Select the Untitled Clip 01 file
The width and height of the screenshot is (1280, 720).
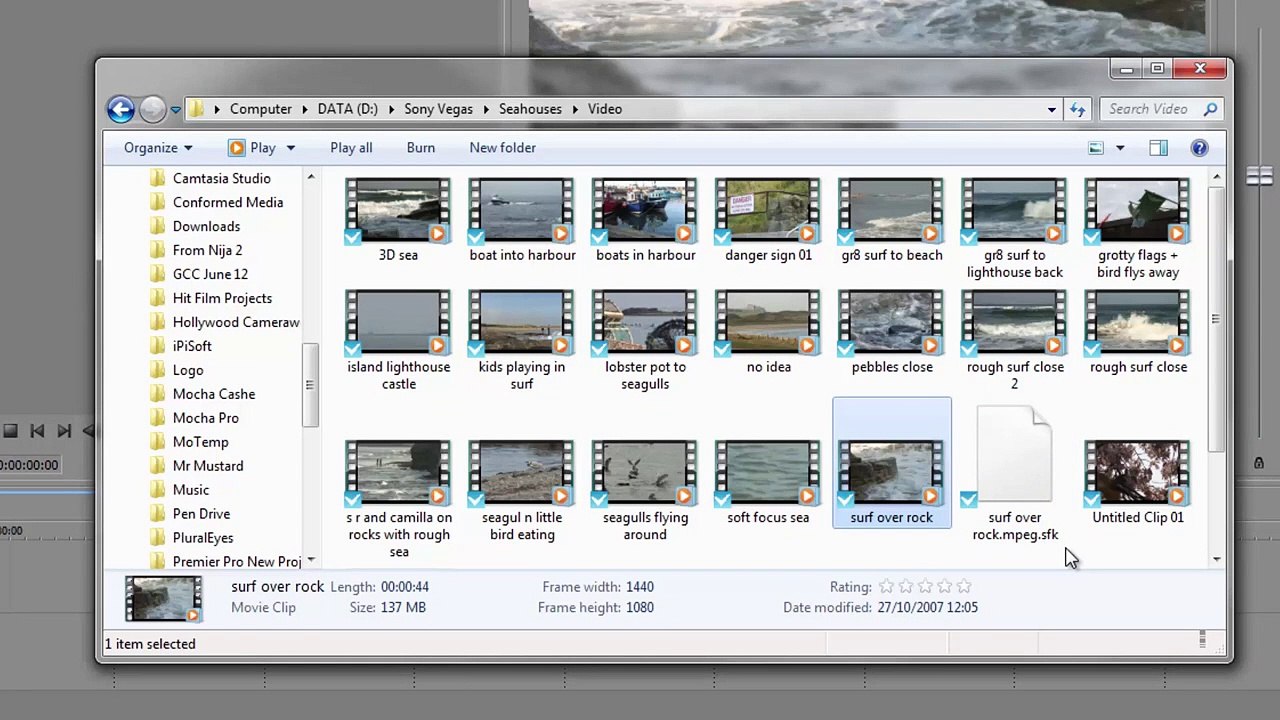[x=1138, y=483]
